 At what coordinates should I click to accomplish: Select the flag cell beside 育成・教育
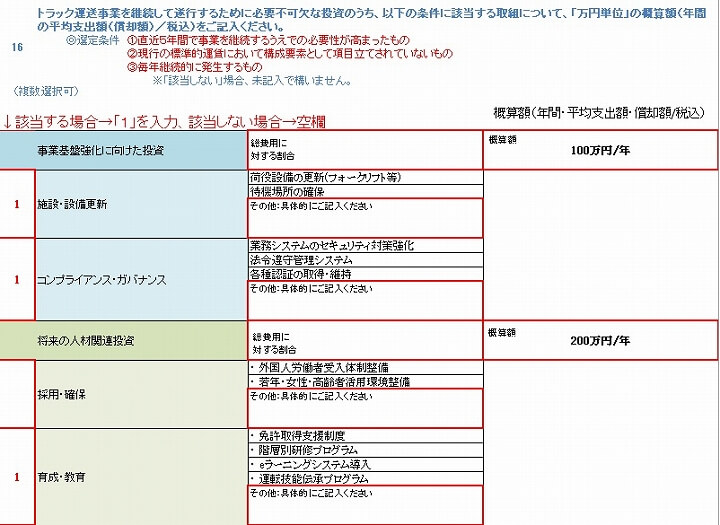click(16, 477)
